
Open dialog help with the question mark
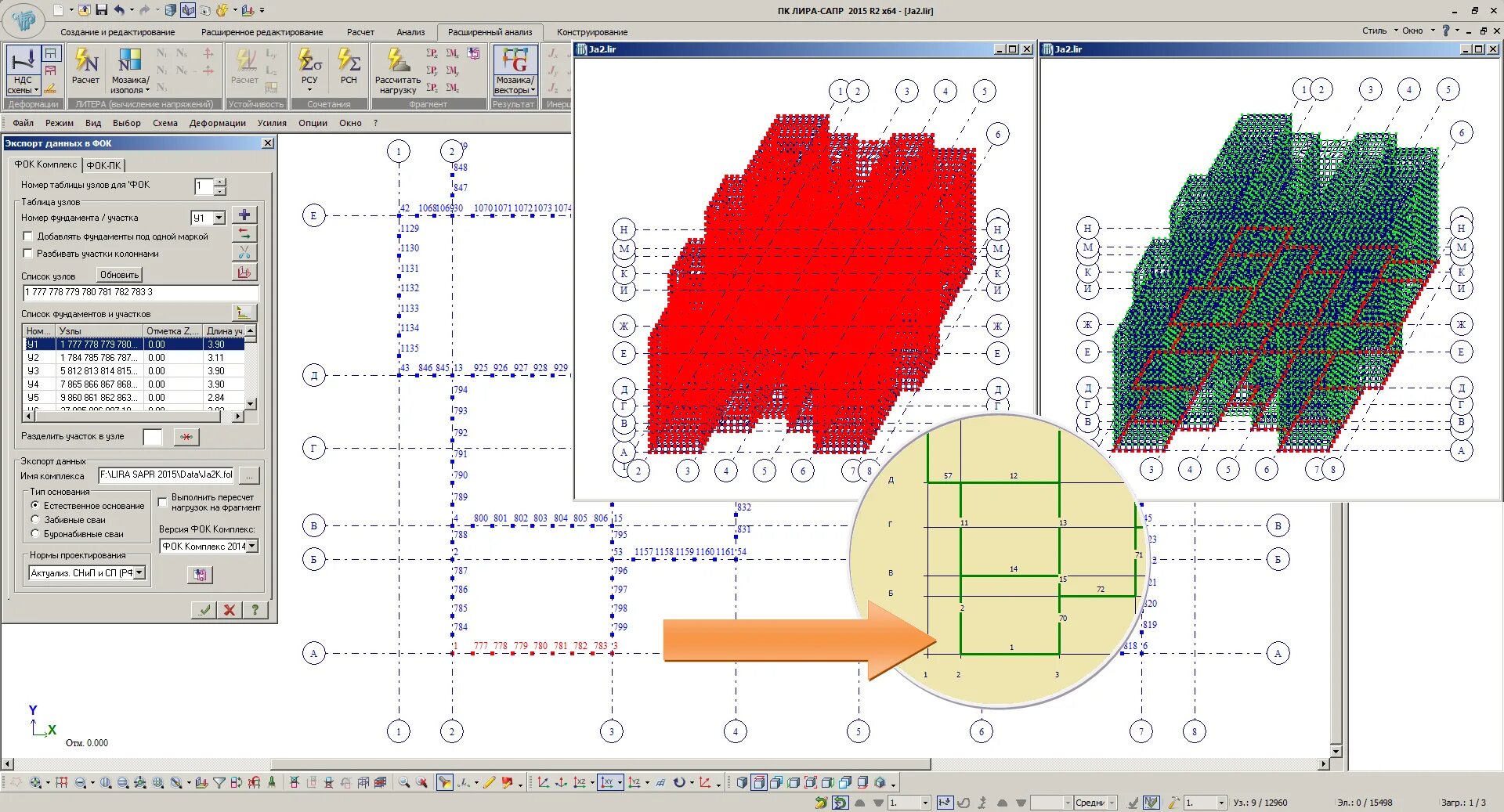tap(255, 610)
